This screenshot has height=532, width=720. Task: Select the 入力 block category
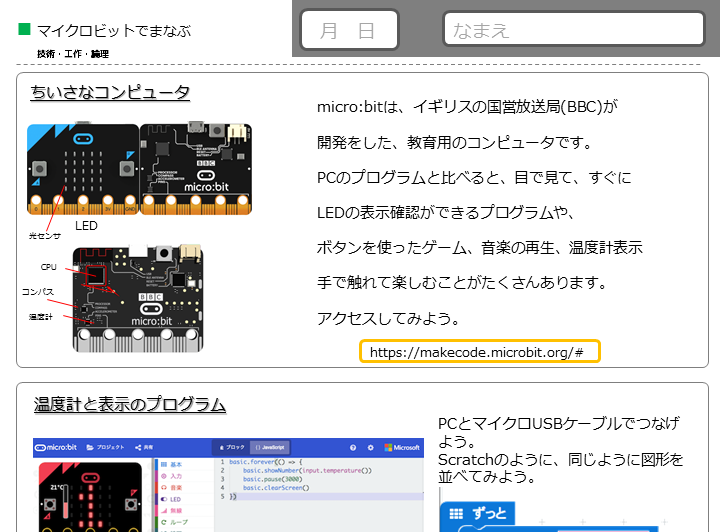(171, 476)
